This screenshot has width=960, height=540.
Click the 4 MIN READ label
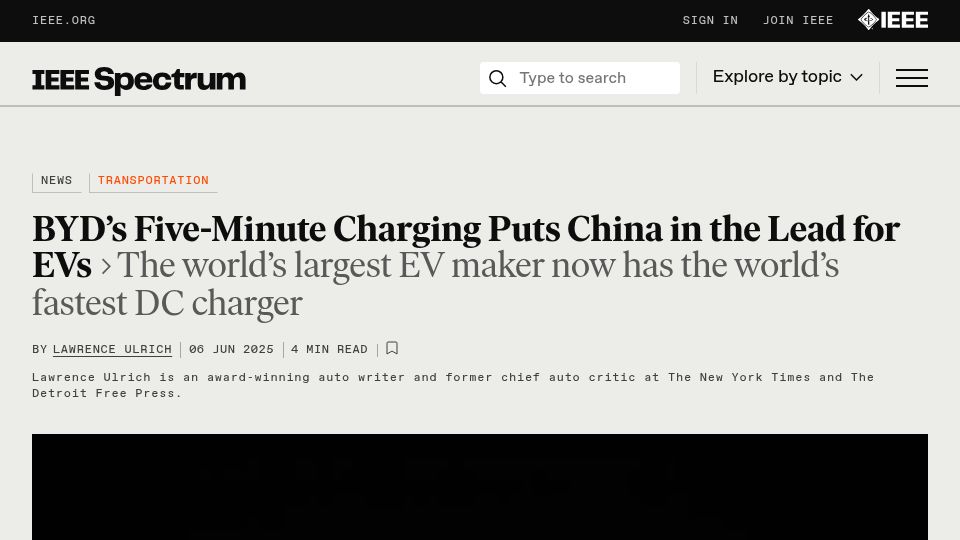[x=329, y=350]
